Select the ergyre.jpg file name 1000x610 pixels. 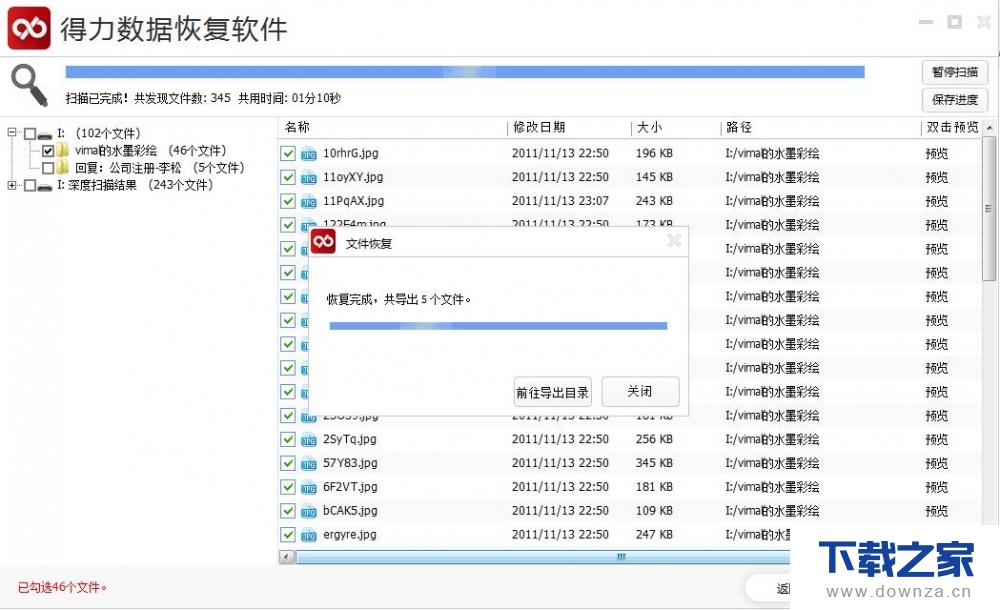tap(349, 535)
